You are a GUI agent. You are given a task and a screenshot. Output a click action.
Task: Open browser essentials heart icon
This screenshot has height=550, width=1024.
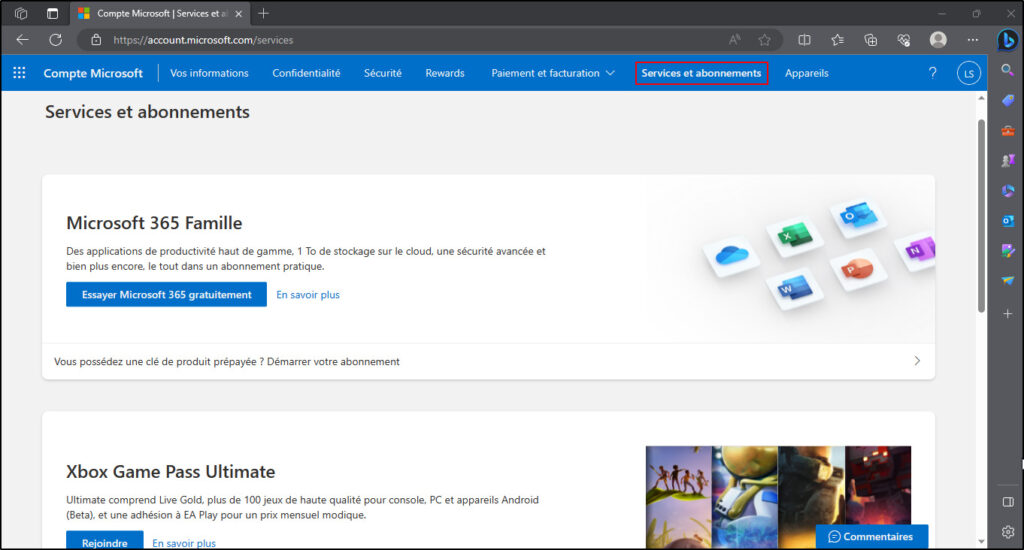click(x=904, y=40)
